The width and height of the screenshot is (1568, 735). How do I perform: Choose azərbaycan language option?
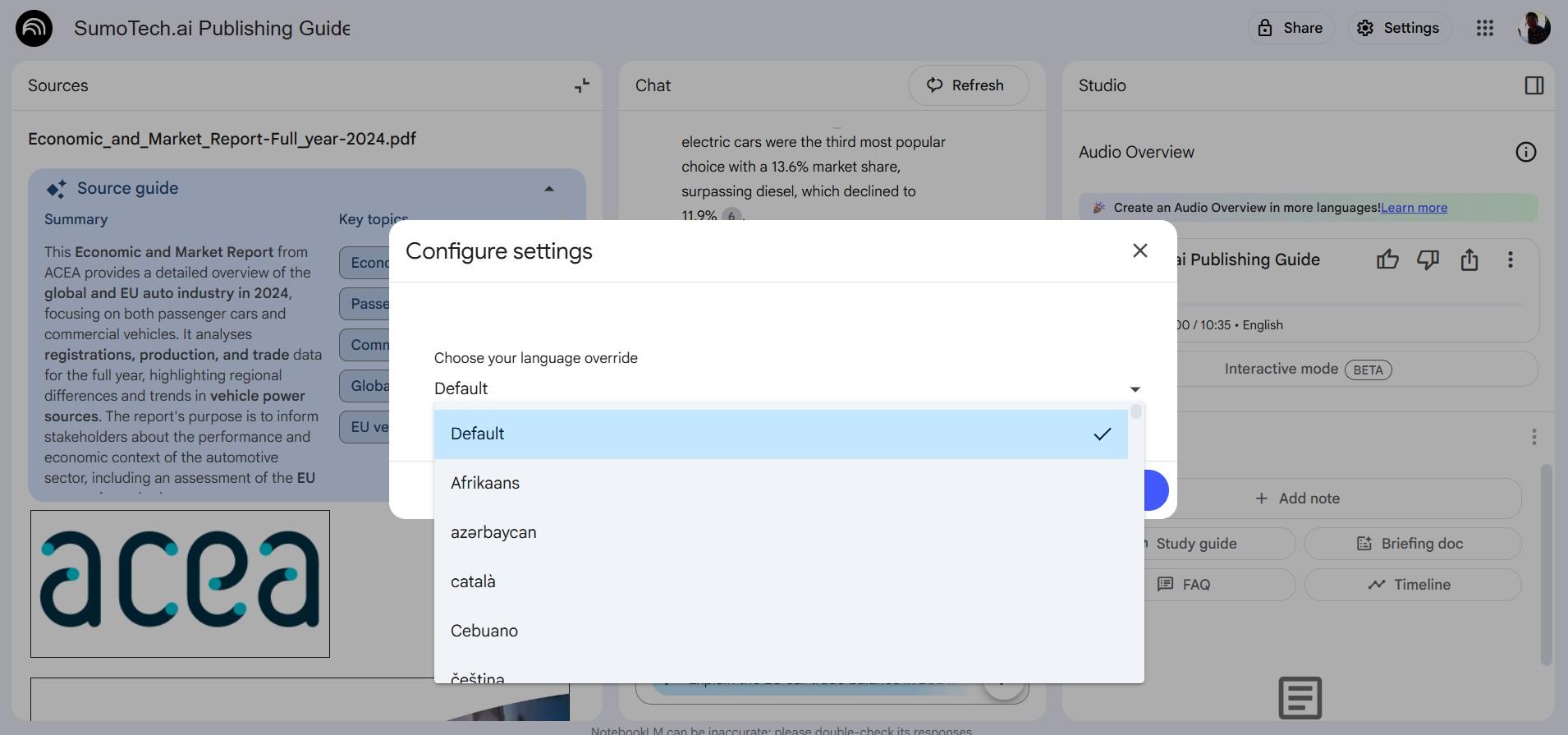(x=781, y=532)
